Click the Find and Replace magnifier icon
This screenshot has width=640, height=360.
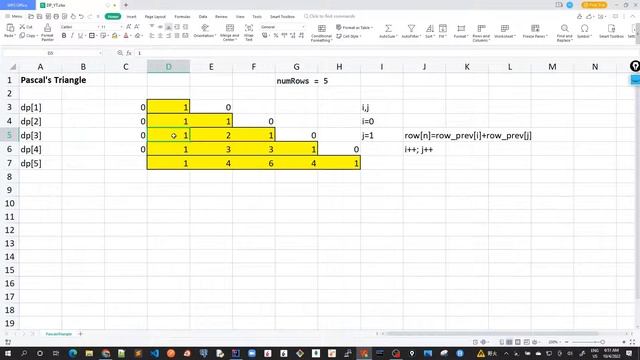pyautogui.click(x=564, y=28)
